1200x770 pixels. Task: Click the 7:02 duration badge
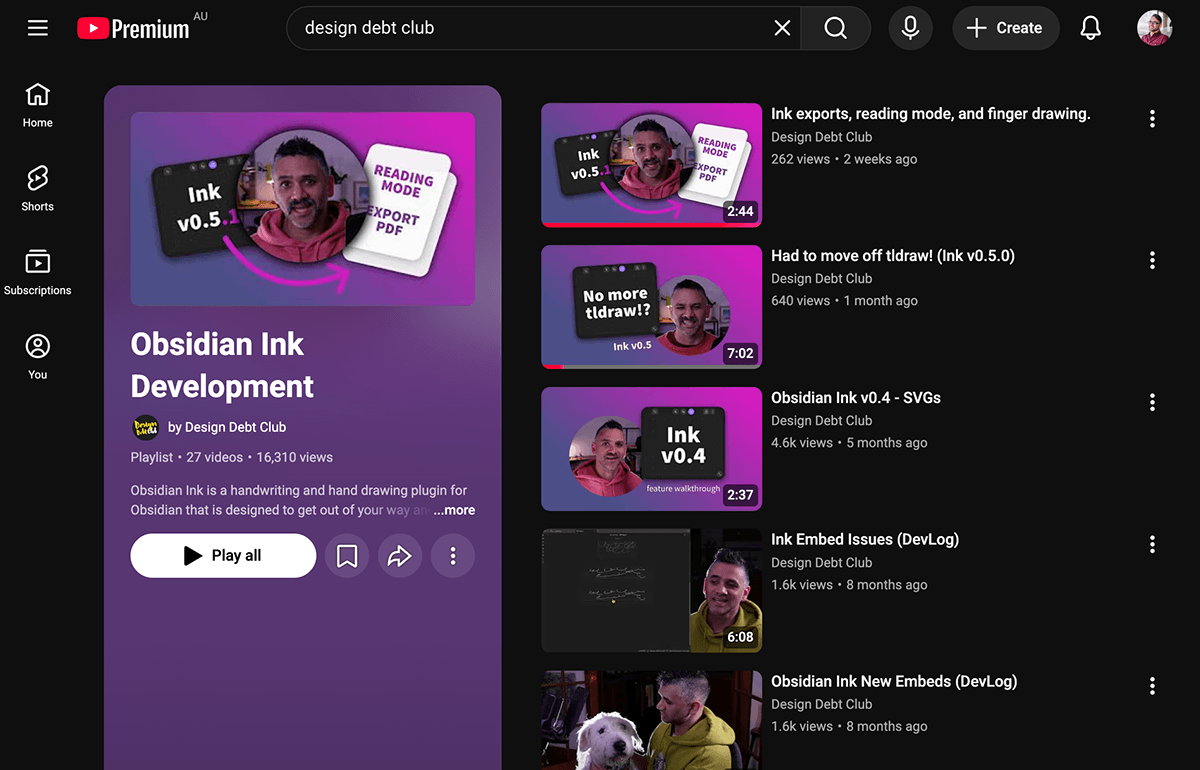click(x=740, y=353)
